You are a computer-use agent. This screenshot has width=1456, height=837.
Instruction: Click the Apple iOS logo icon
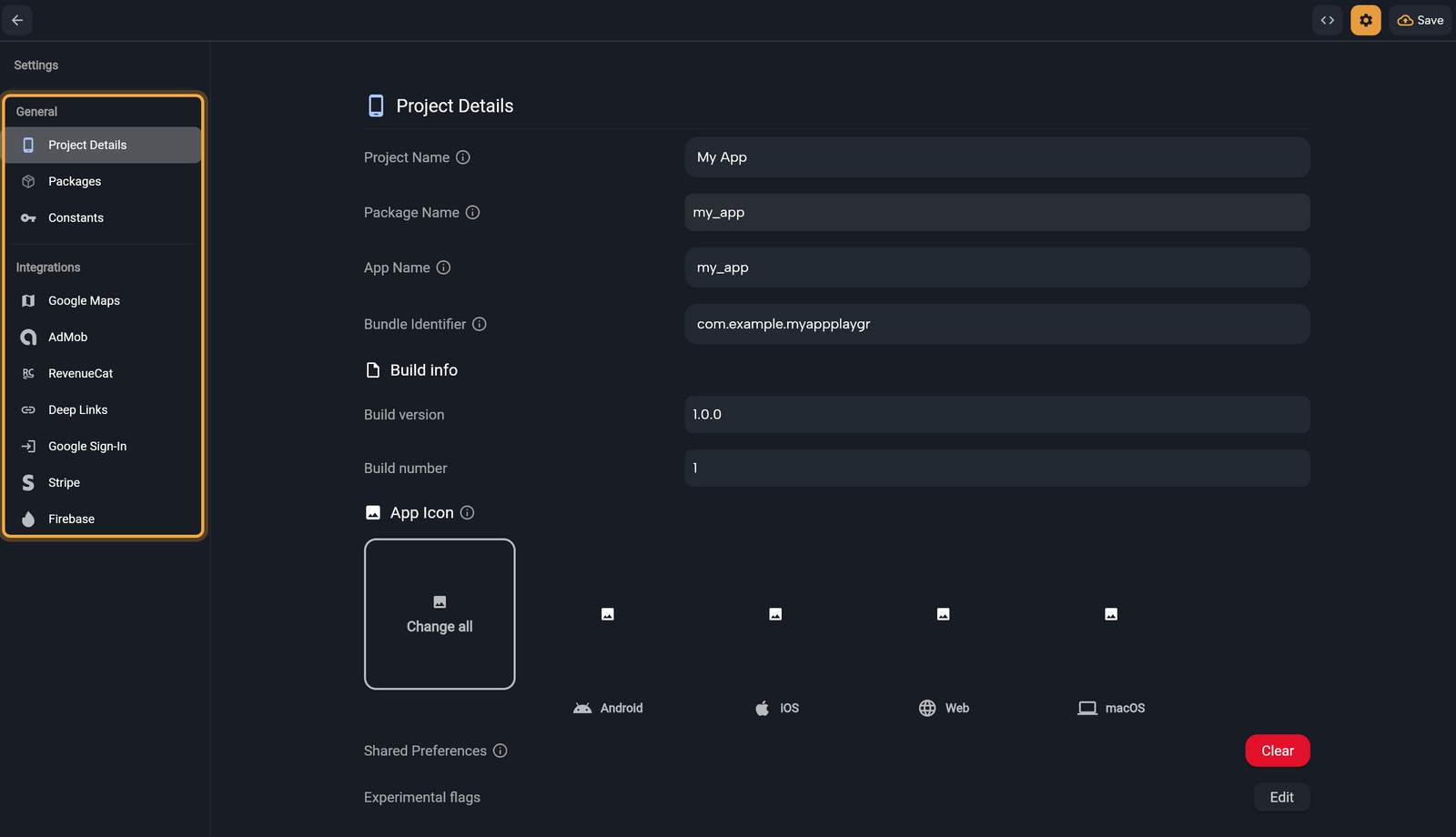763,708
